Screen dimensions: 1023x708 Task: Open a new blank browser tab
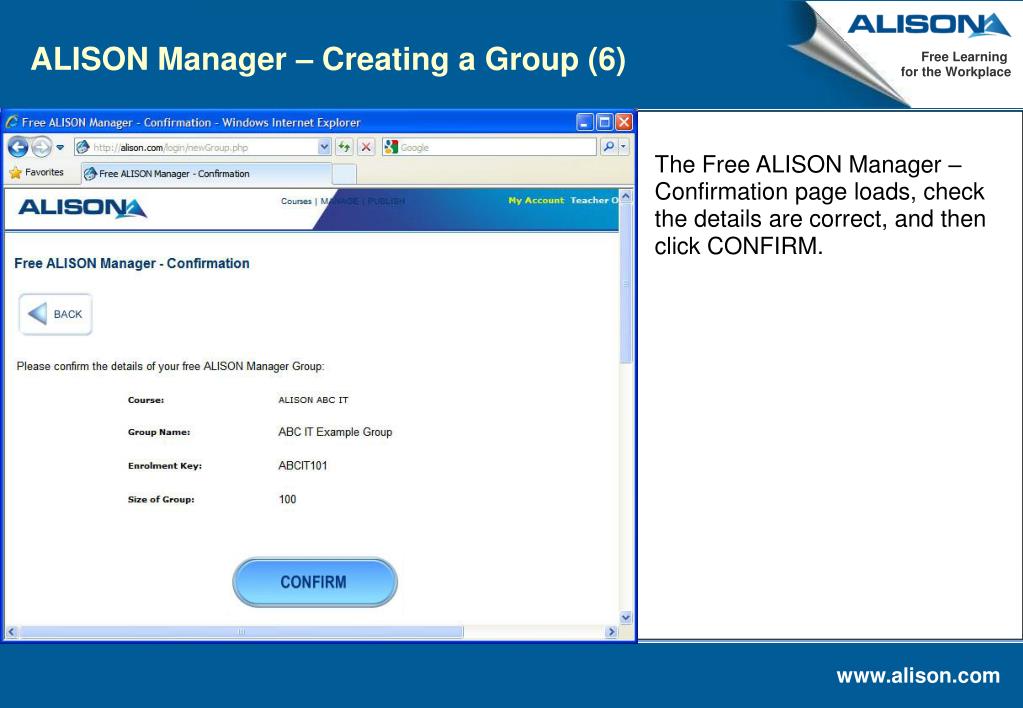[x=344, y=174]
